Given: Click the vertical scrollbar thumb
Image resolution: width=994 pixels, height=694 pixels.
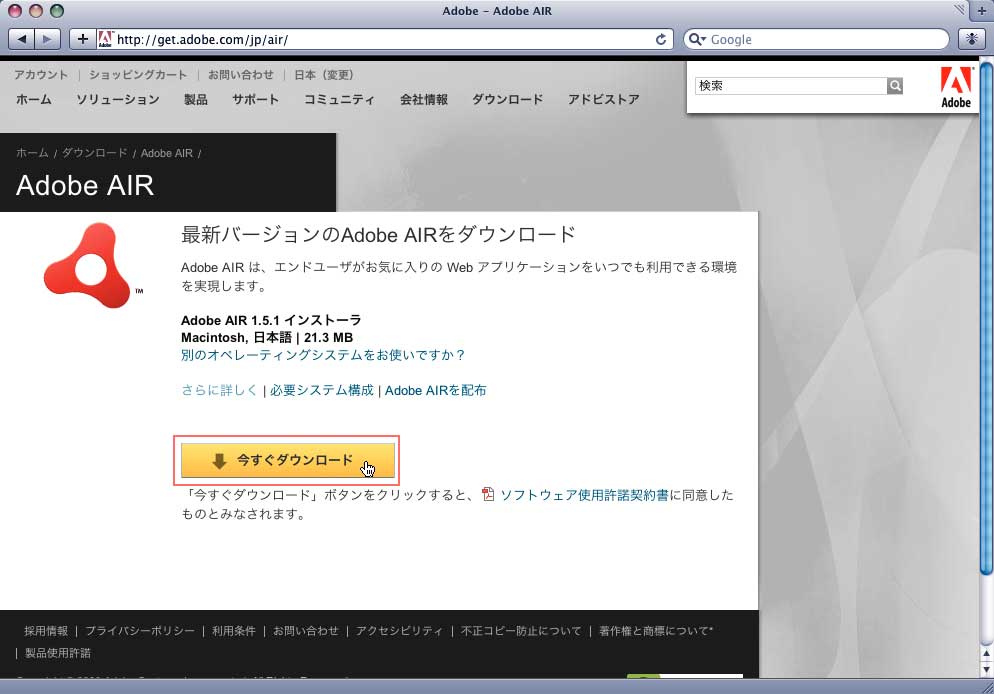Looking at the screenshot, I should 986,317.
